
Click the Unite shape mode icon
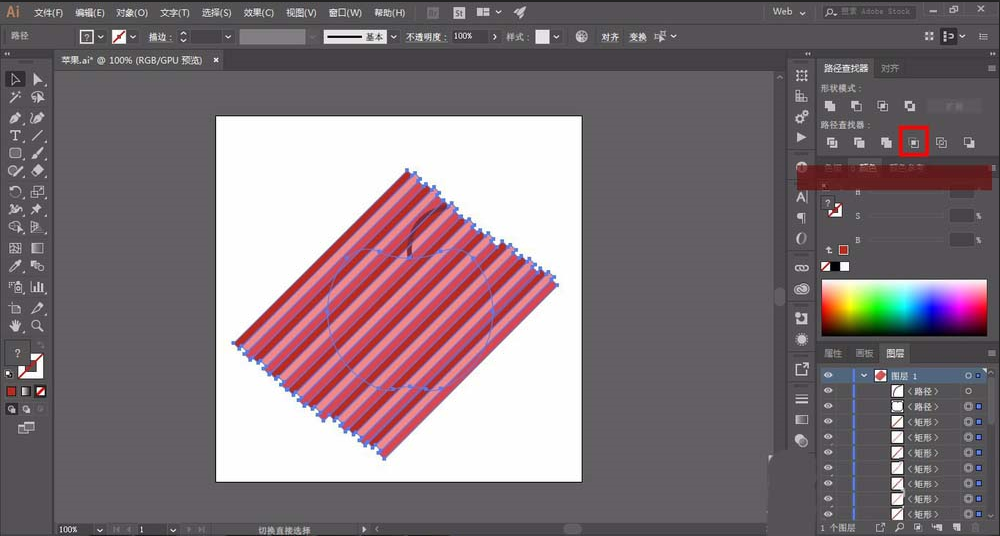tap(830, 106)
